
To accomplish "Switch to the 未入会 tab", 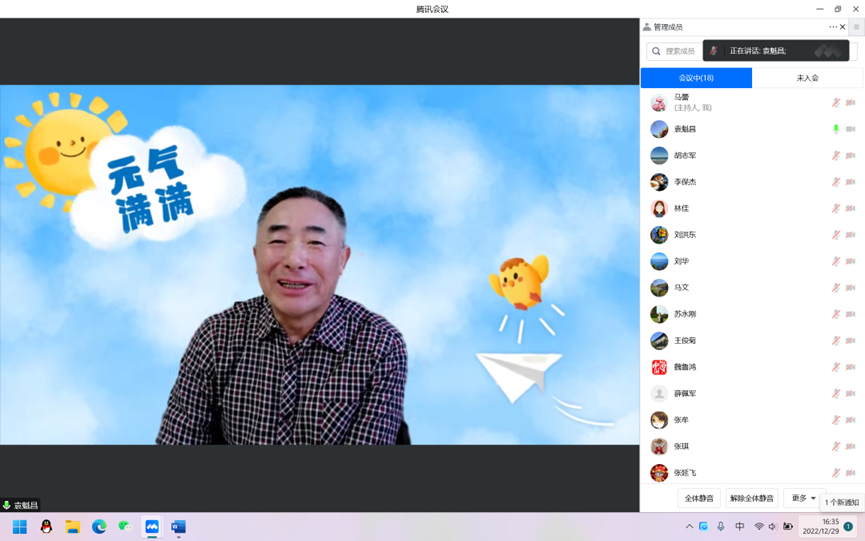I will coord(807,78).
